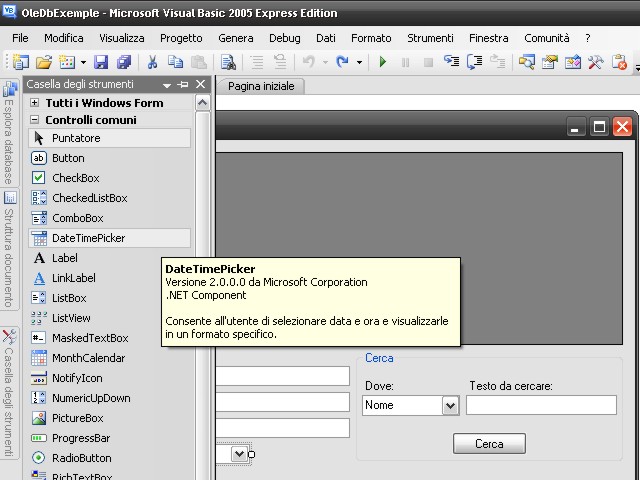Click the Testo da cercare input field
This screenshot has height=480, width=640.
coord(541,405)
